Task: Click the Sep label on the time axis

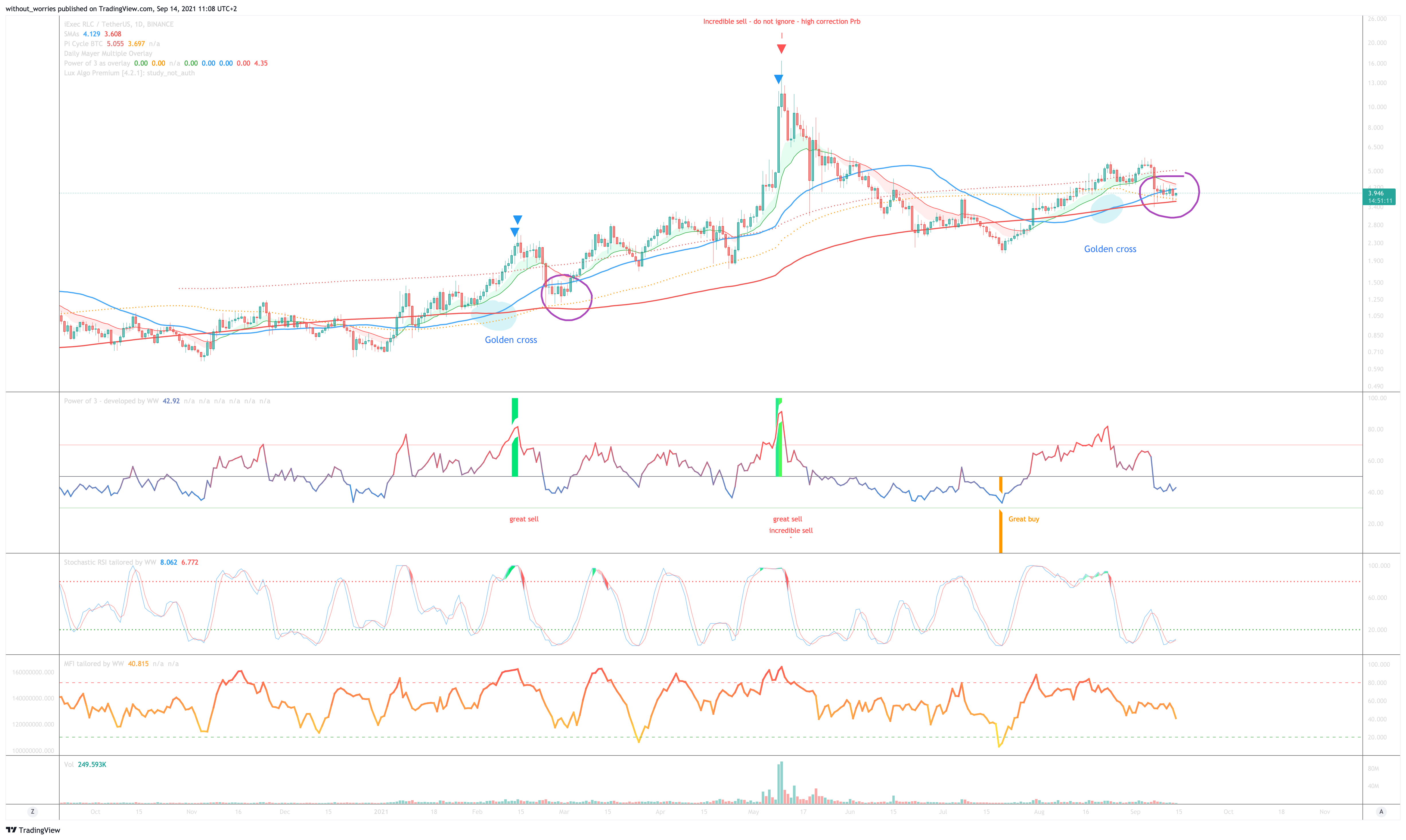Action: tap(1135, 812)
